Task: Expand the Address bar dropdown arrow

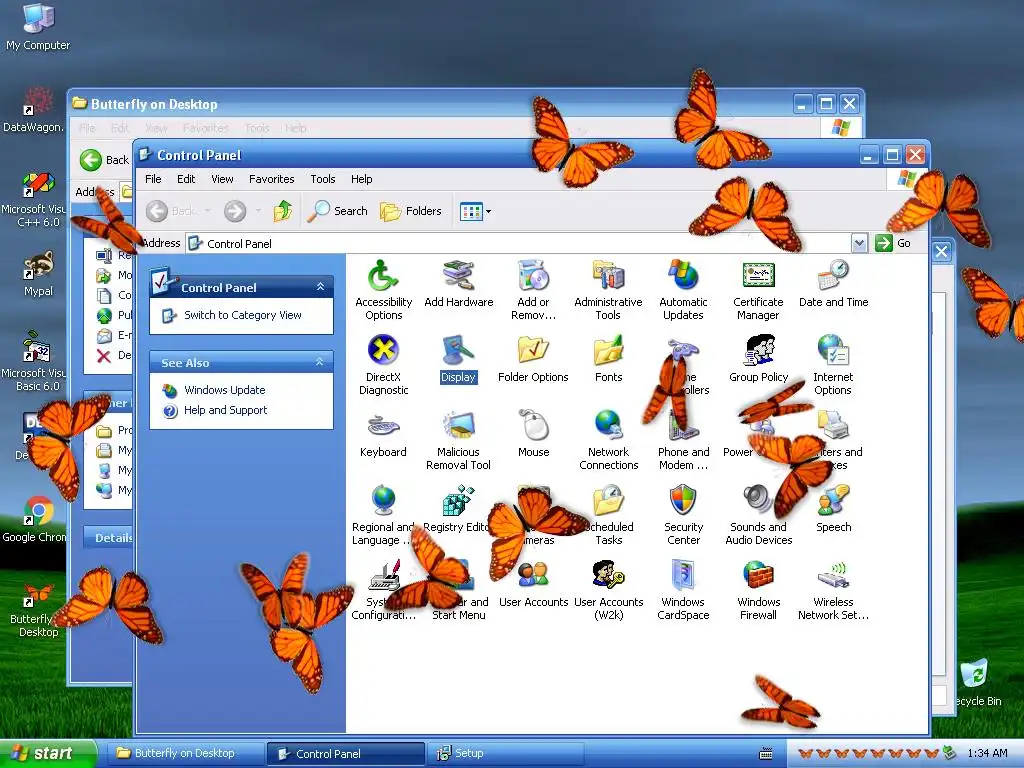Action: 859,244
